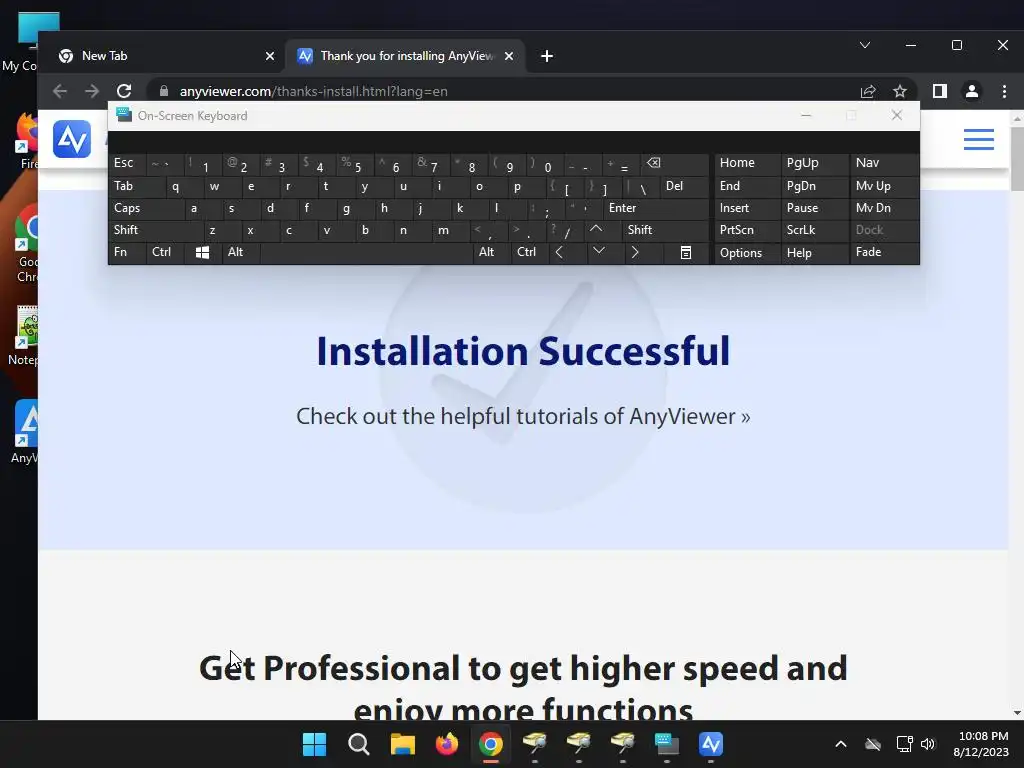
Task: Click the PrtScn key
Action: tap(747, 230)
